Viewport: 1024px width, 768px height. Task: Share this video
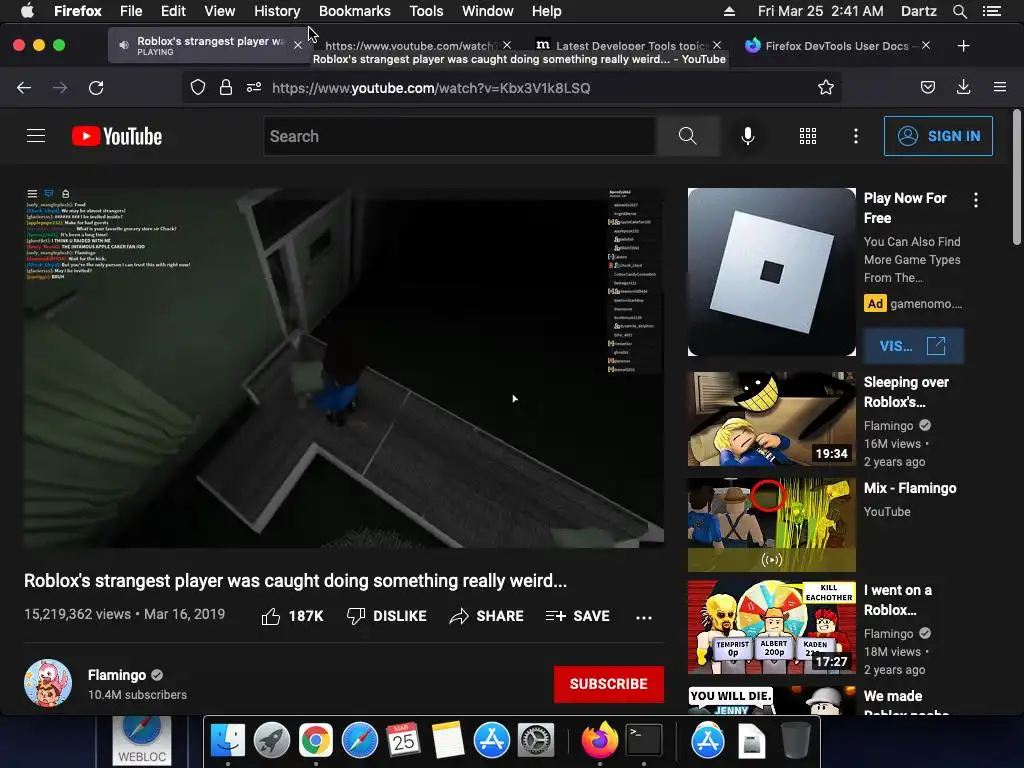[x=487, y=616]
